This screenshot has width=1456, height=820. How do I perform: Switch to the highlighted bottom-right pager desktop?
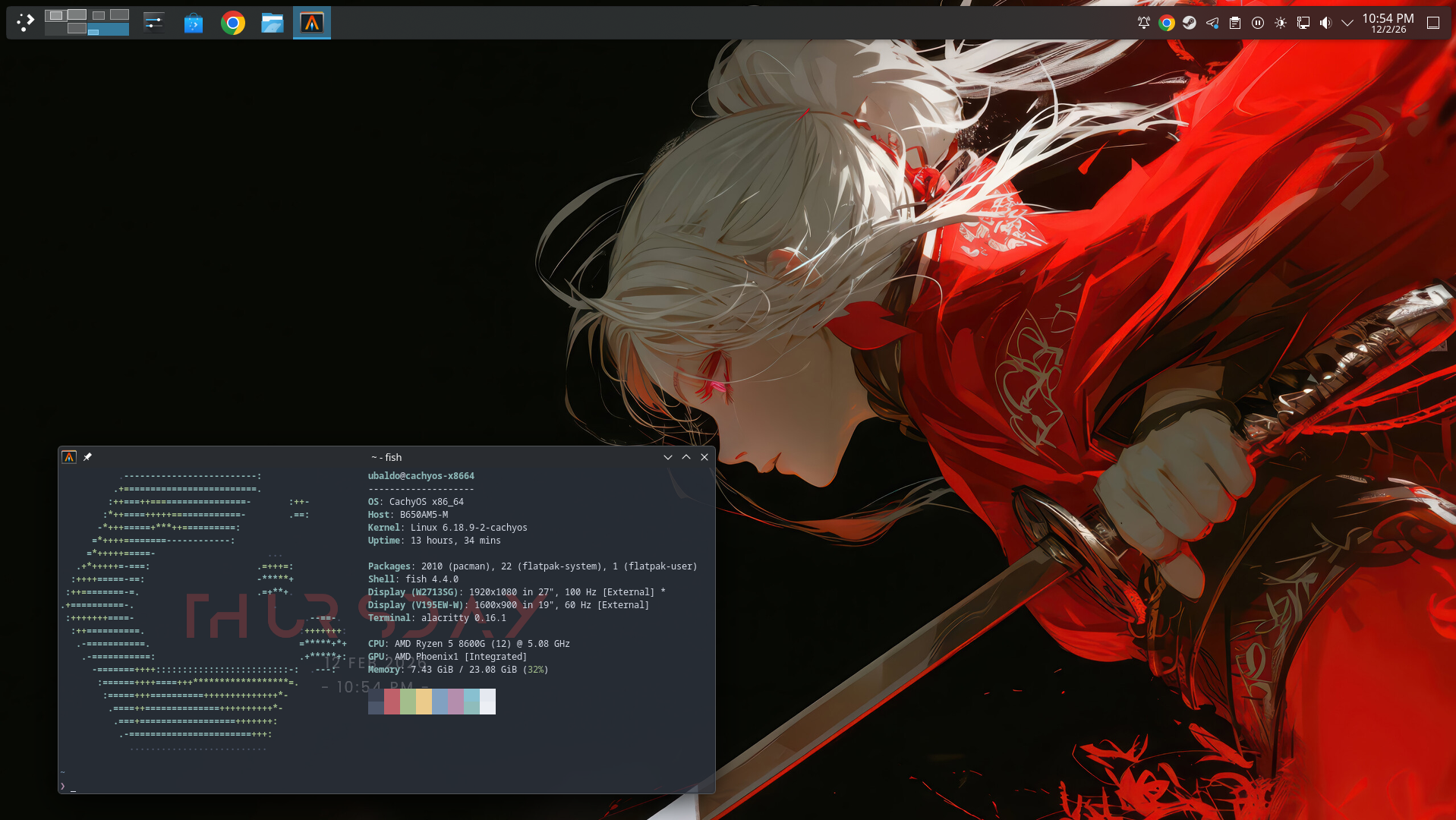[109, 30]
